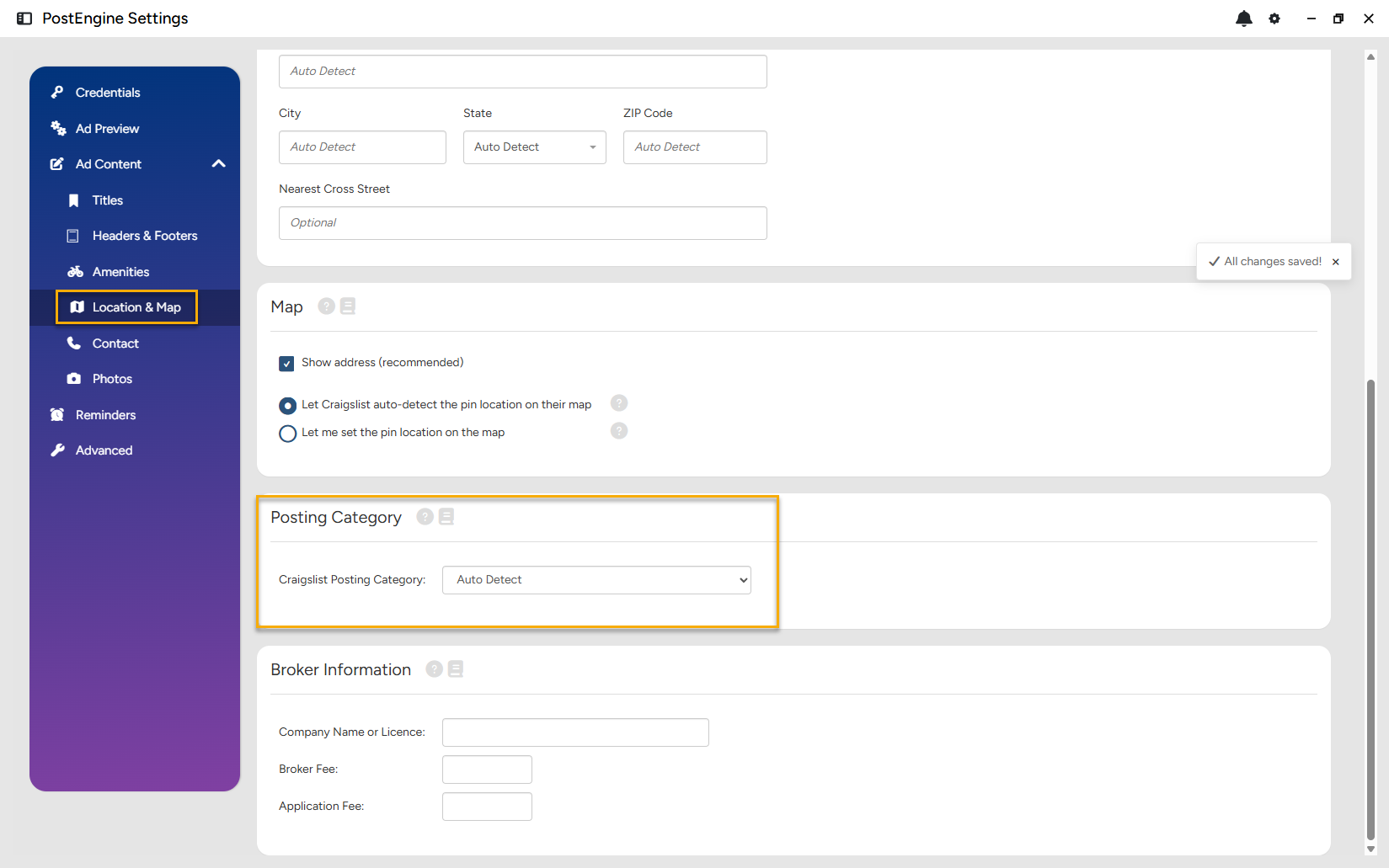Viewport: 1389px width, 868px height.
Task: Click the Map section help question icon
Action: (x=327, y=306)
